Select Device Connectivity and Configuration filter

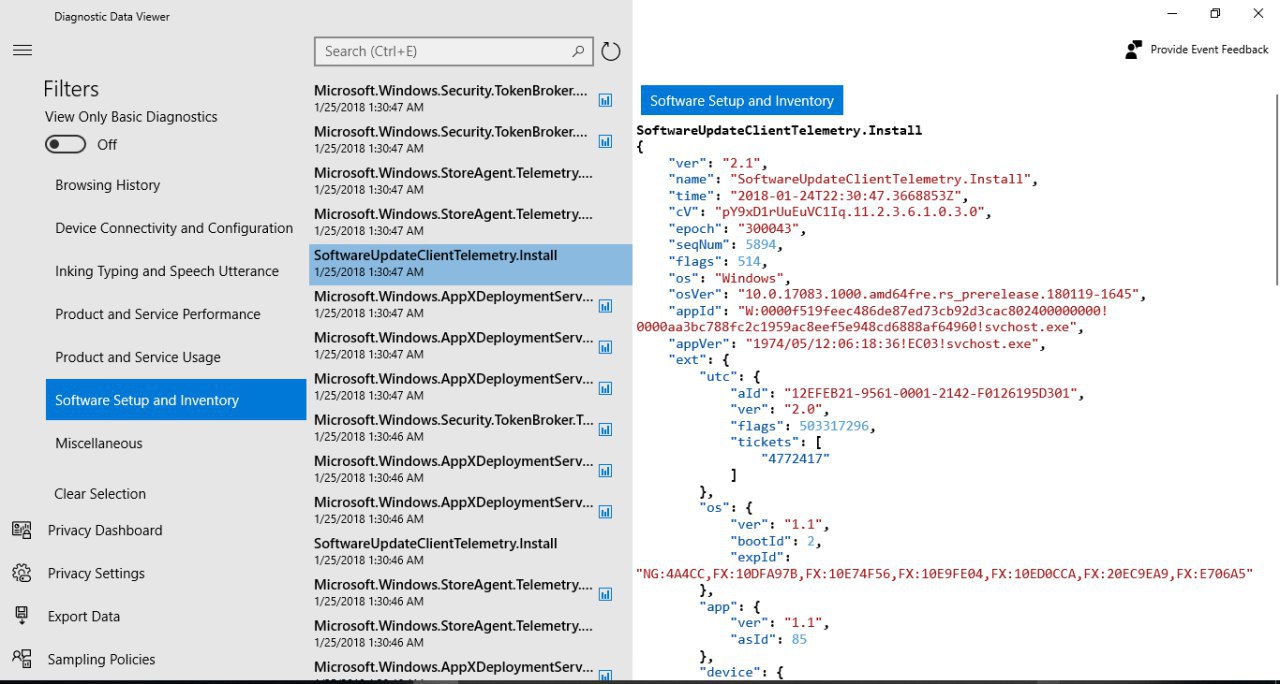tap(174, 228)
